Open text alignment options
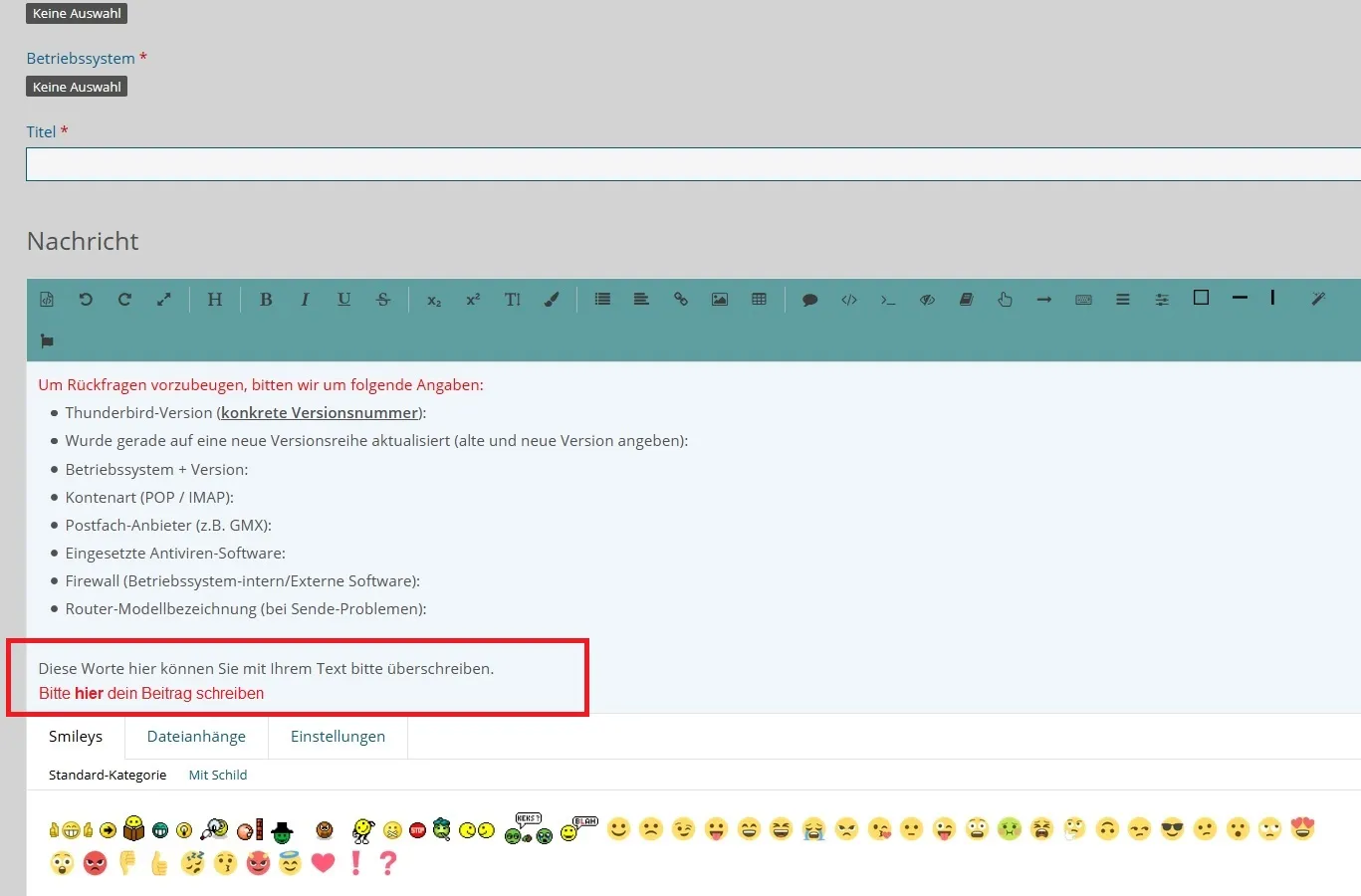This screenshot has width=1361, height=896. pos(641,299)
